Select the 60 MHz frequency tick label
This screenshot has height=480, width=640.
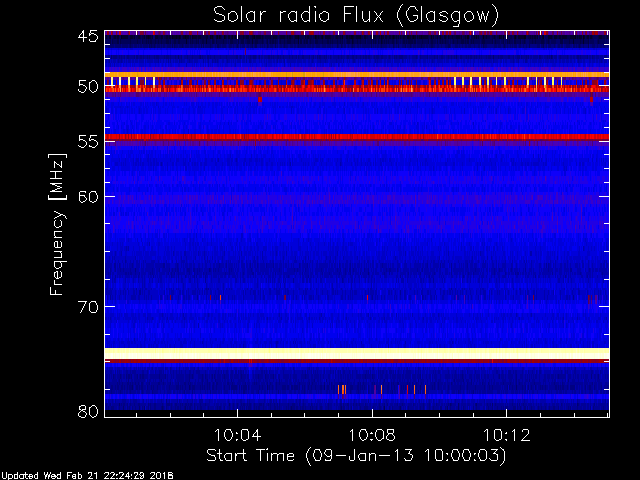(x=87, y=197)
